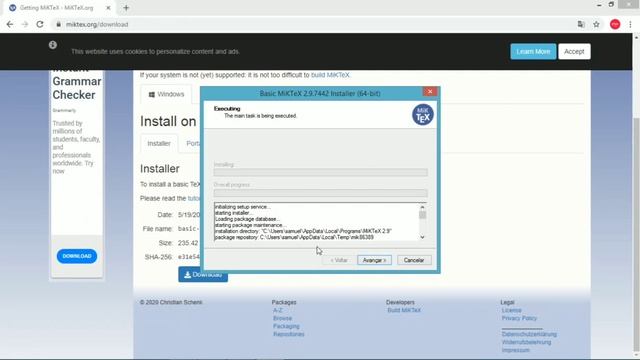This screenshot has width=640, height=360.
Task: Open the Impressum link
Action: [x=516, y=350]
